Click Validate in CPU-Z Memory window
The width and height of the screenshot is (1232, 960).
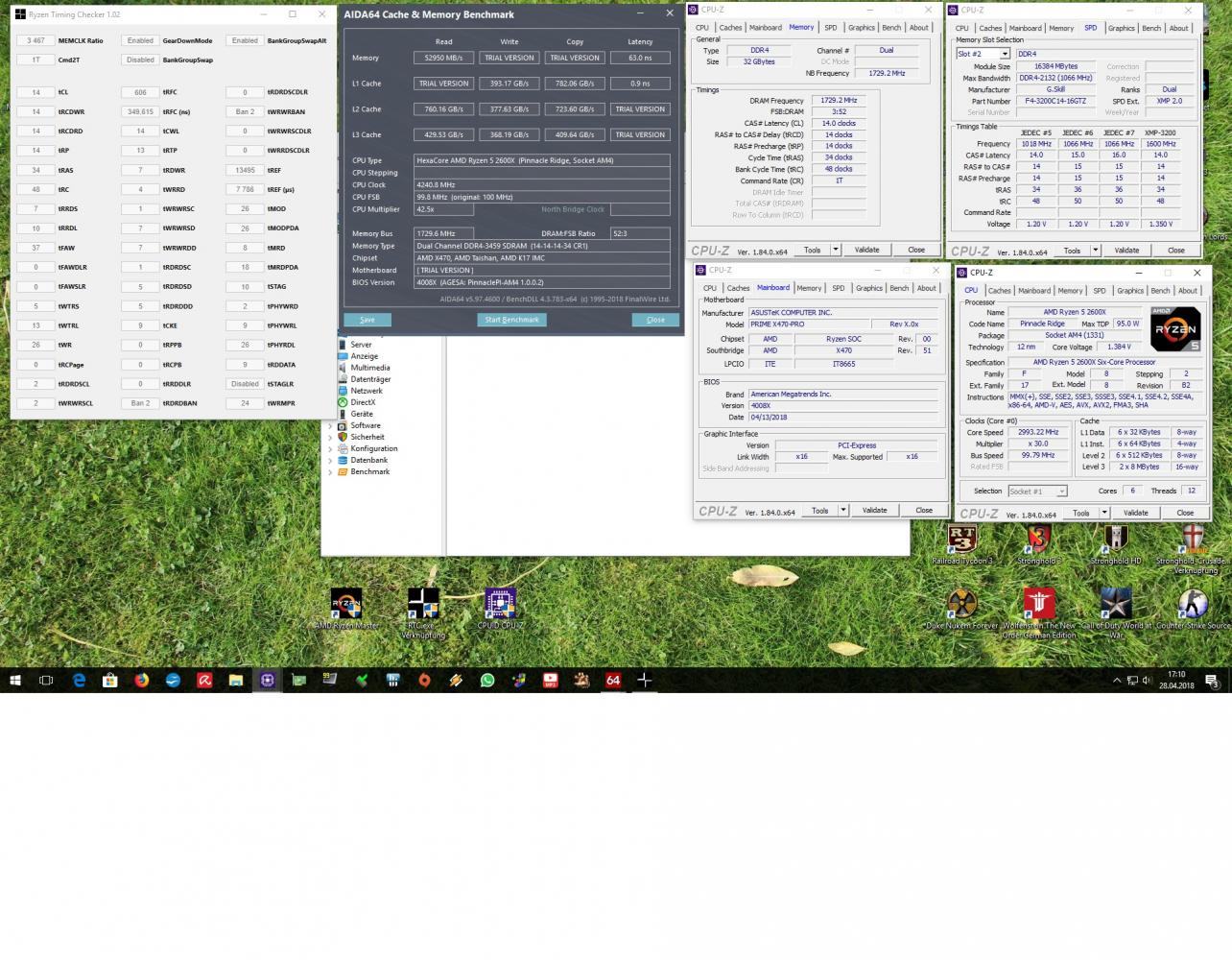coord(866,250)
